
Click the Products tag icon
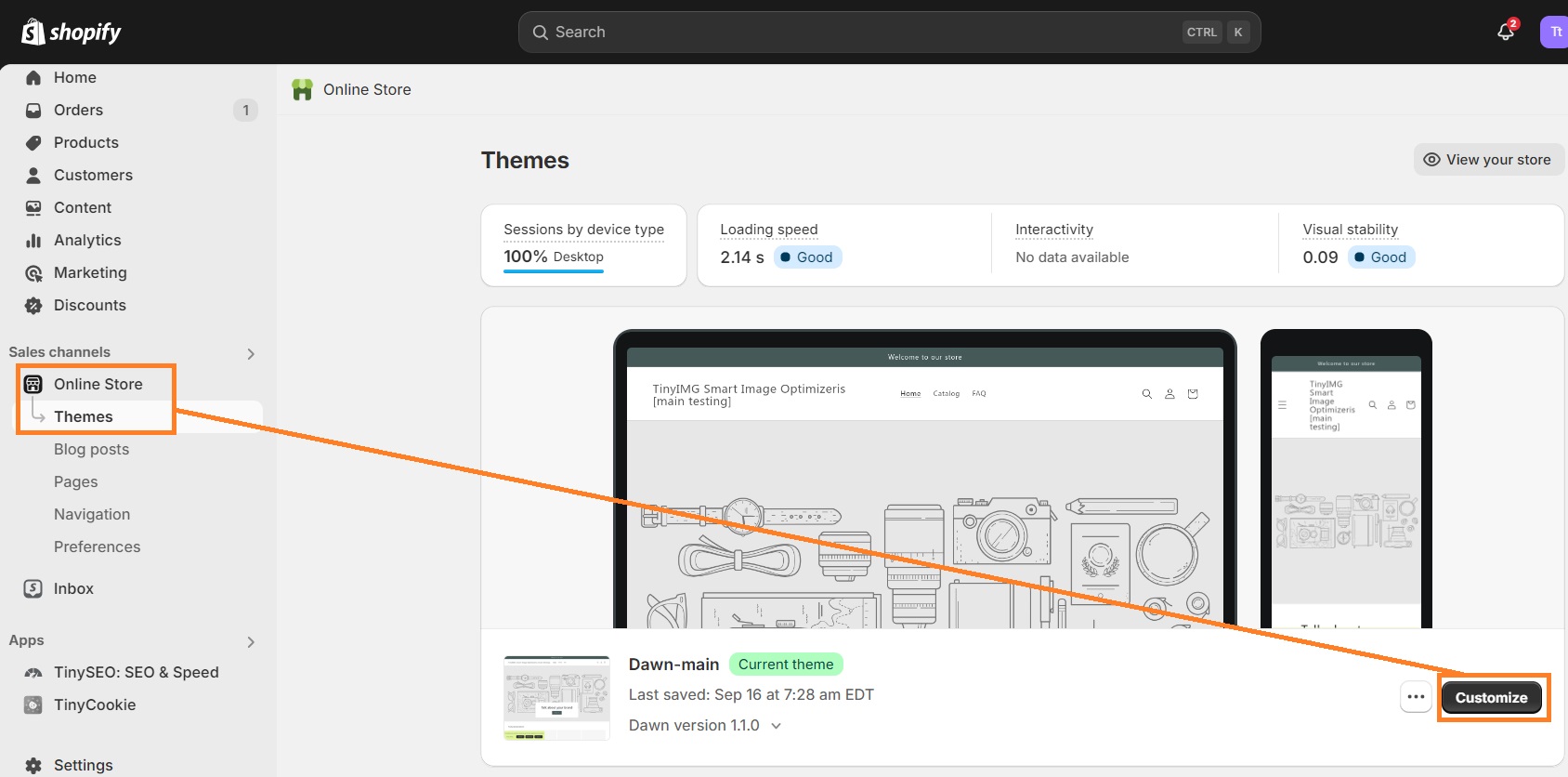[33, 142]
